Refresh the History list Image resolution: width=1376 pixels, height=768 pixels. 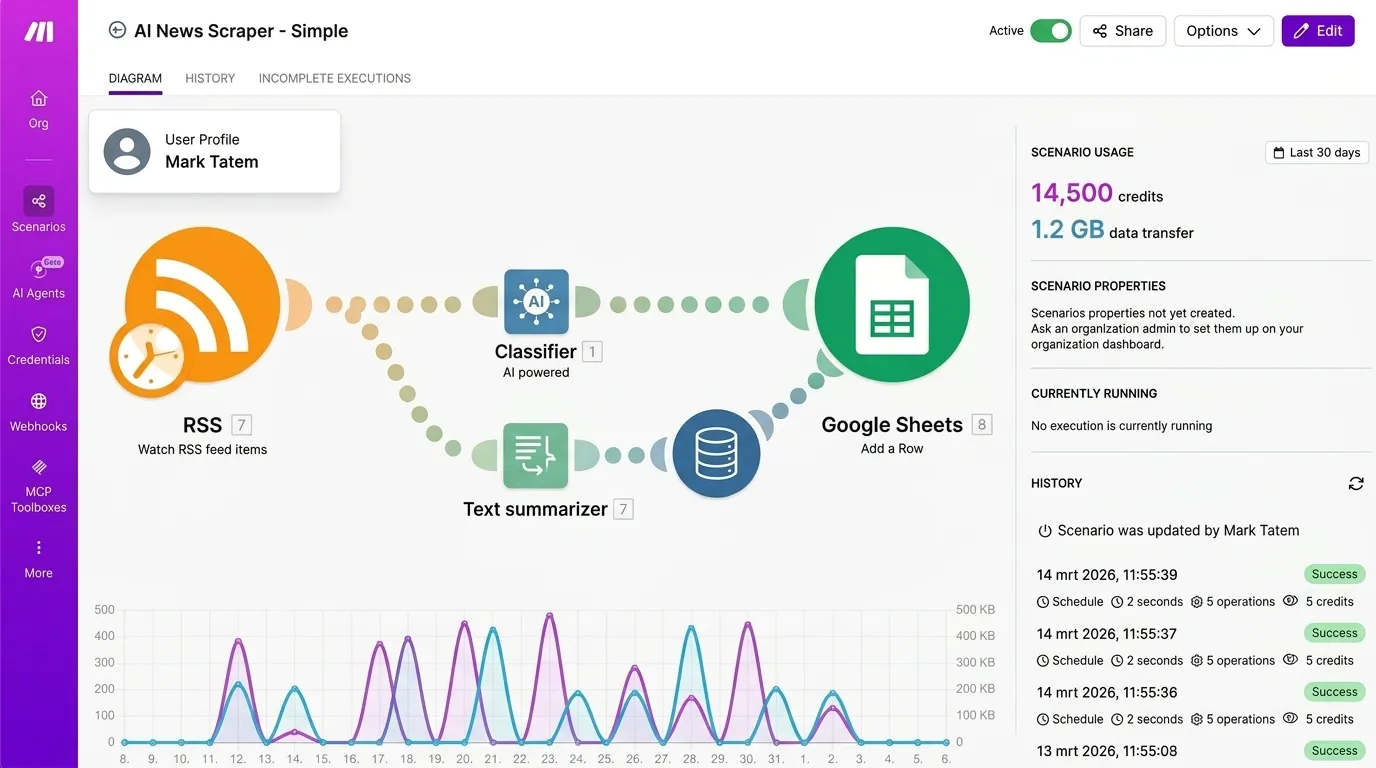point(1356,483)
